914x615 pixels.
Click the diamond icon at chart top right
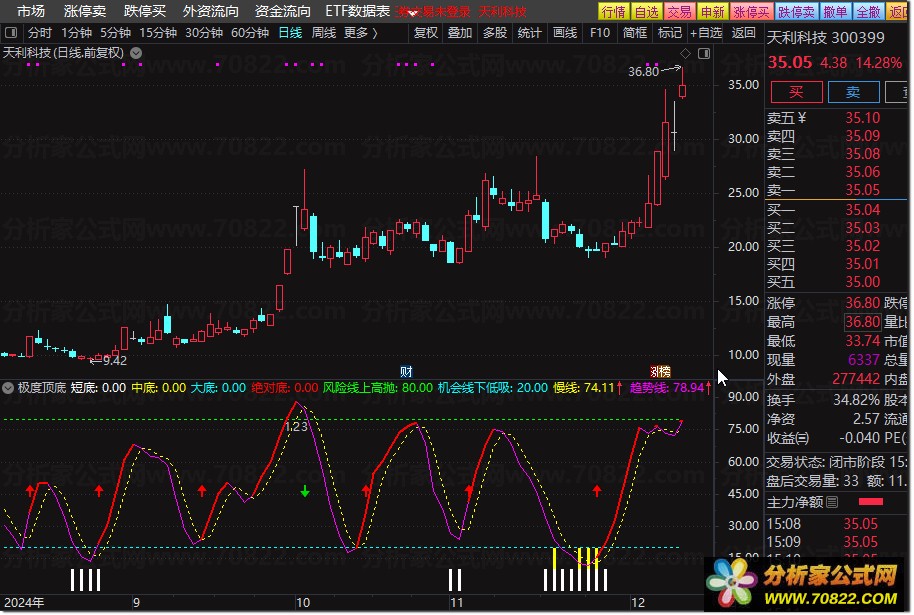(686, 54)
